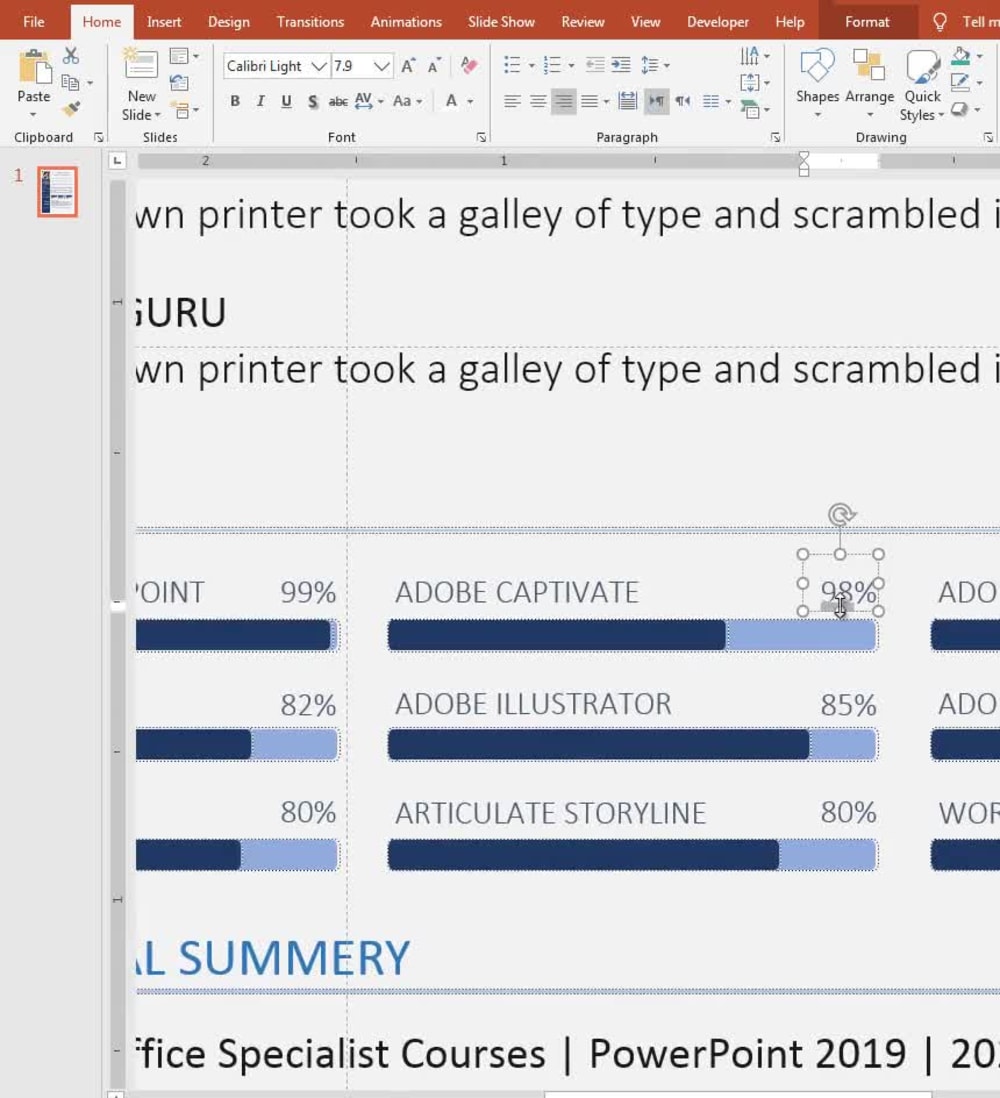
Task: Set left-to-right text direction
Action: pyautogui.click(x=657, y=102)
